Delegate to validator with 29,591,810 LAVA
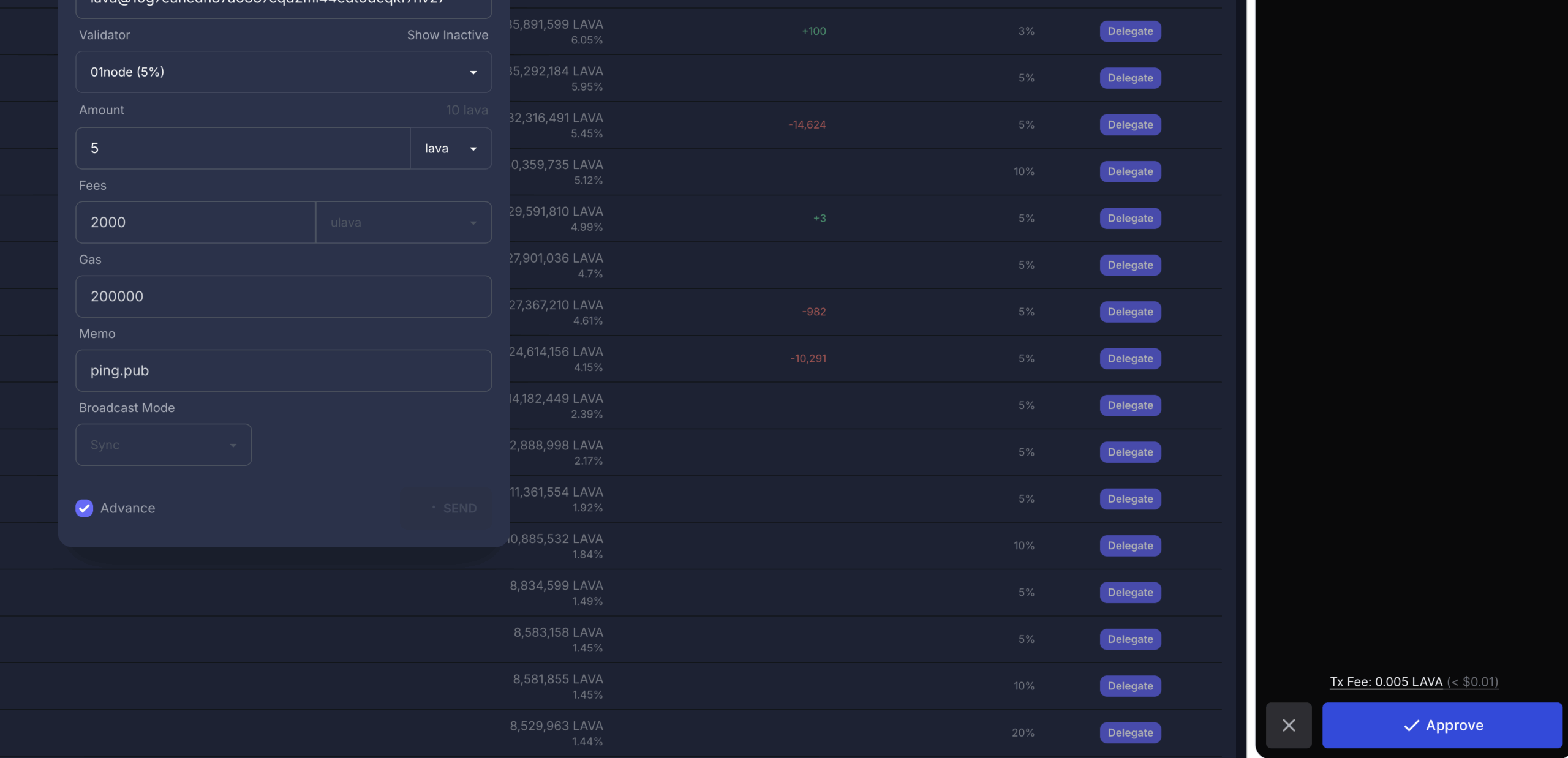1568x758 pixels. coord(1130,218)
